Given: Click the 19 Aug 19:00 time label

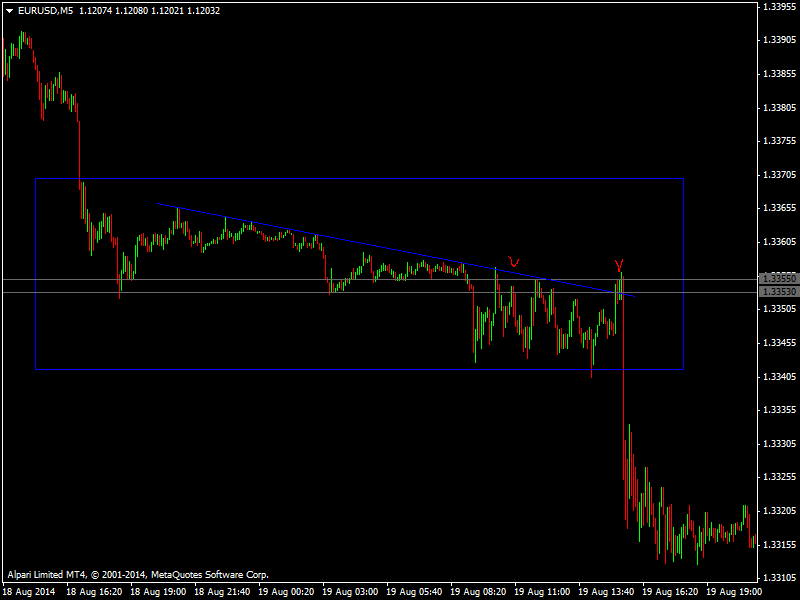Looking at the screenshot, I should coord(734,592).
